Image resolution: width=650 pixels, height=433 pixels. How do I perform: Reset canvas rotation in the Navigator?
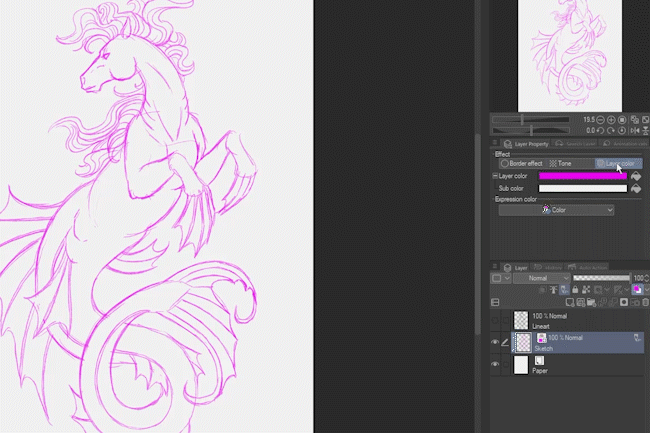pyautogui.click(x=622, y=131)
